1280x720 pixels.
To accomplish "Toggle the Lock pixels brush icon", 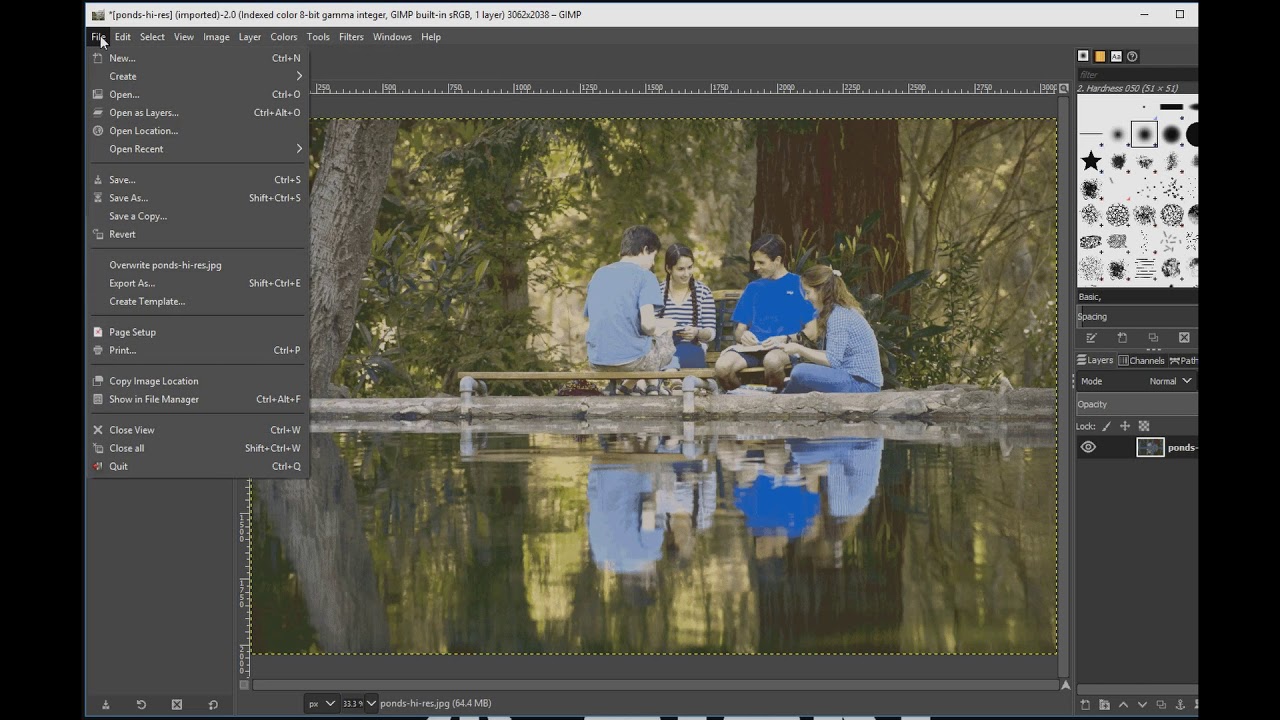I will pyautogui.click(x=1106, y=426).
